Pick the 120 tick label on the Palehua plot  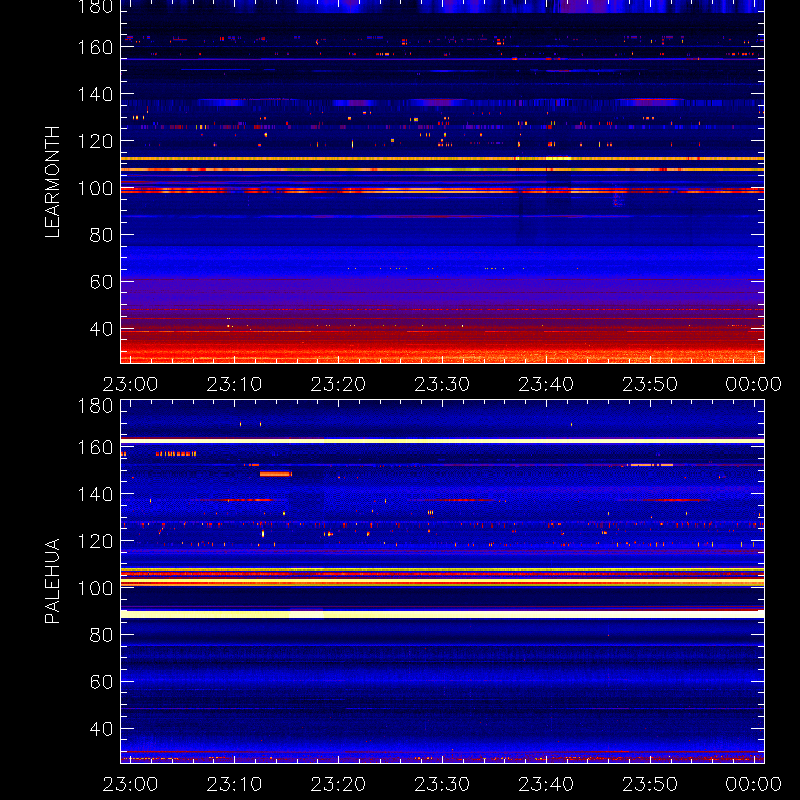95,541
